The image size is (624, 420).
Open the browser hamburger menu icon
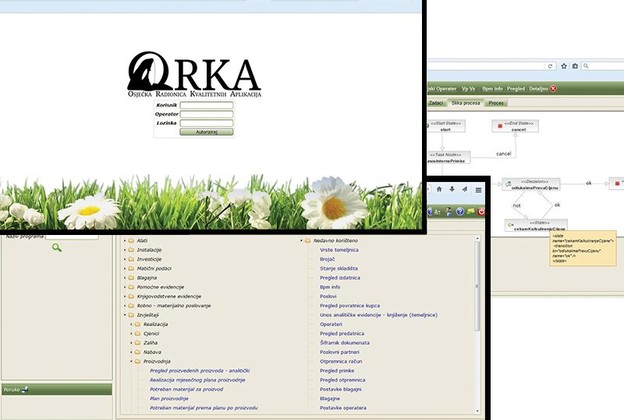point(479,190)
